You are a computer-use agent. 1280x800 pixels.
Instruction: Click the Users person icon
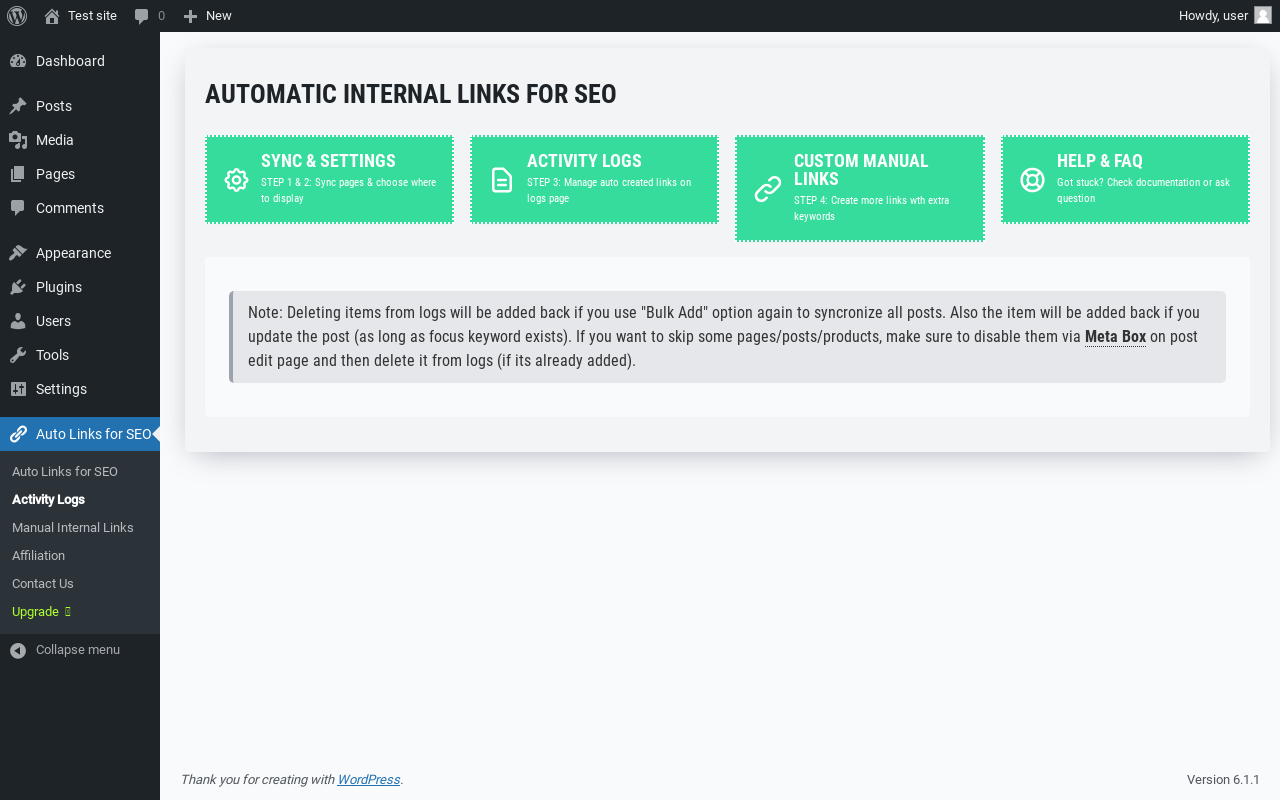pyautogui.click(x=18, y=321)
